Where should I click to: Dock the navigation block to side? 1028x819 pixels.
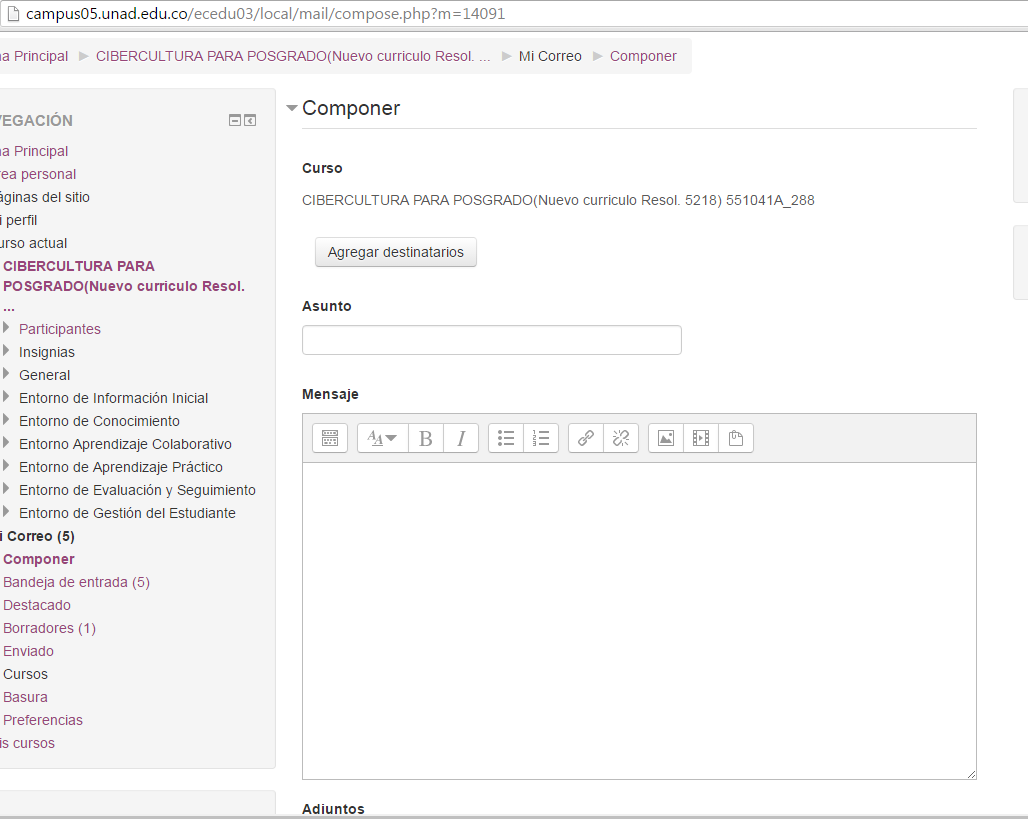[x=250, y=121]
